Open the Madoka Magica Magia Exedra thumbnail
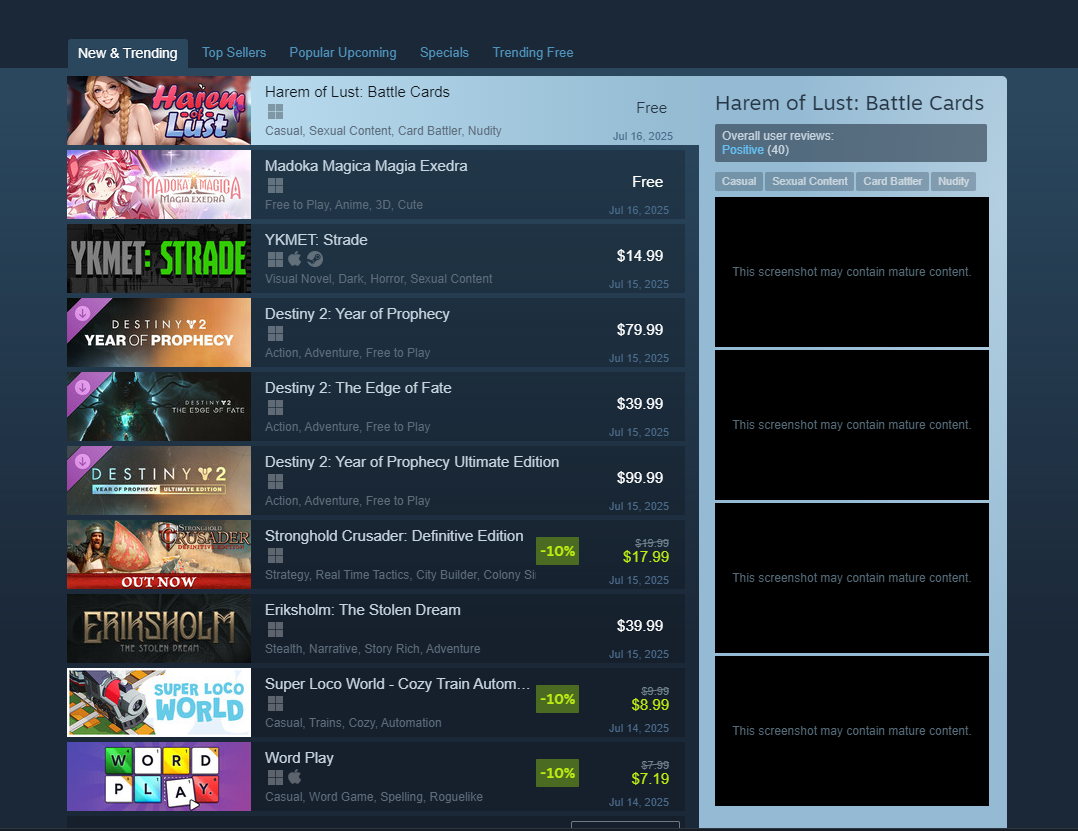The height and width of the screenshot is (831, 1078). tap(159, 184)
